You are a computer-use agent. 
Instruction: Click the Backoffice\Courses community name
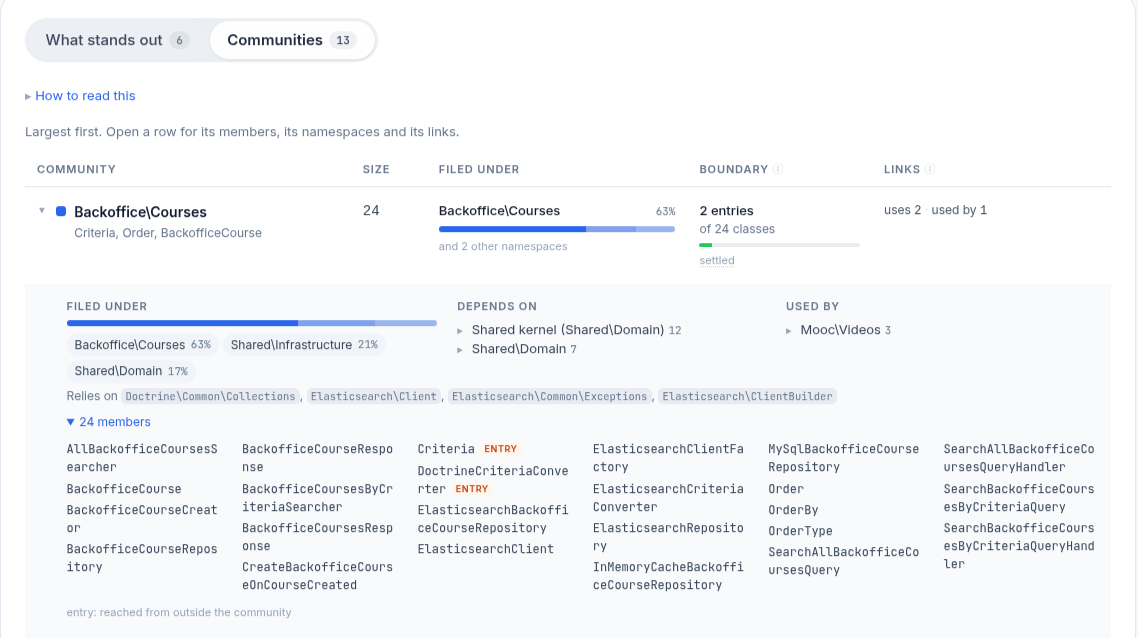tap(140, 212)
